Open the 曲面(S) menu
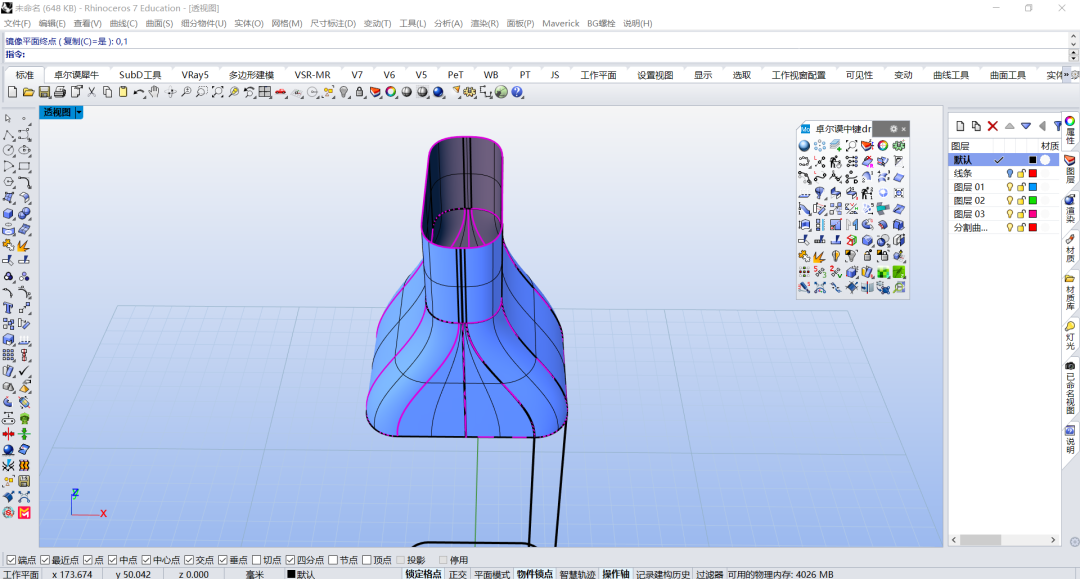1080x579 pixels. tap(159, 23)
